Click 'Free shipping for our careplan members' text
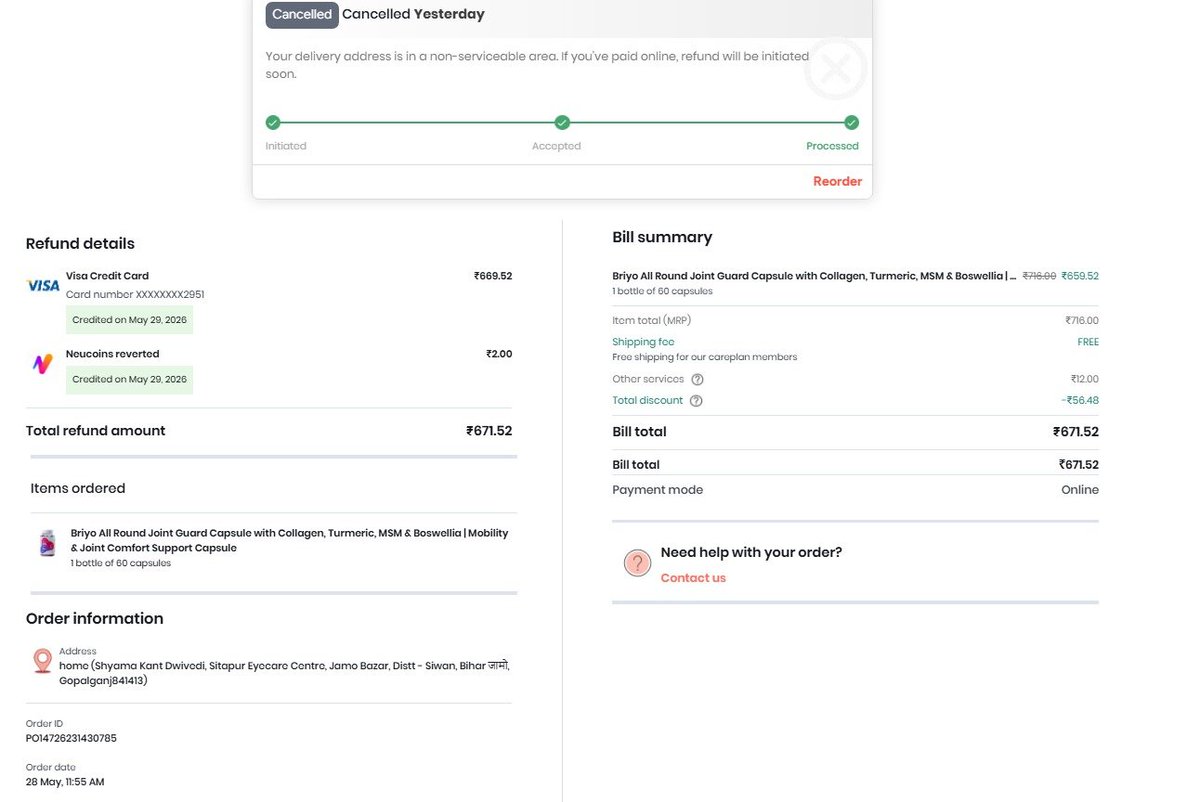 [705, 357]
